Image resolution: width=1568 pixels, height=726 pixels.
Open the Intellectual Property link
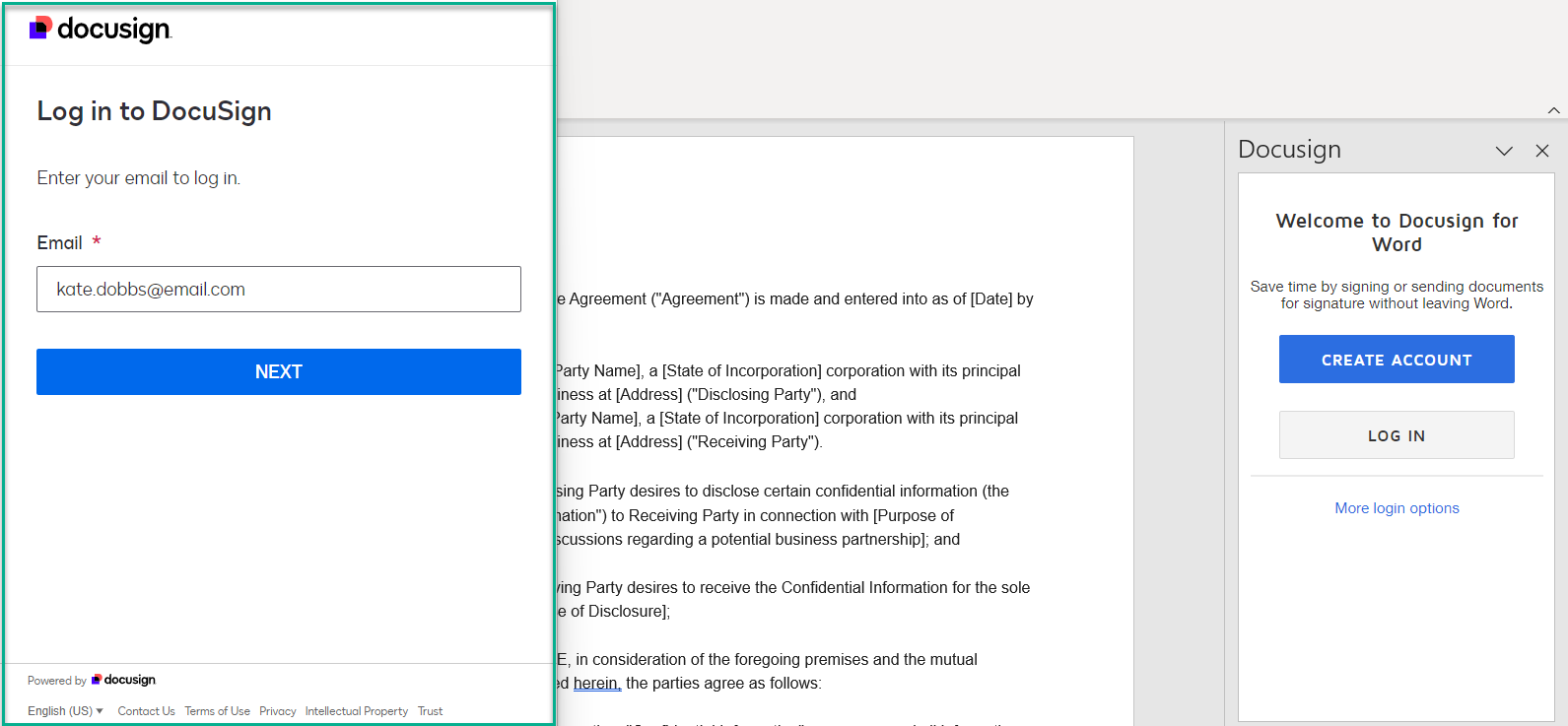[356, 711]
